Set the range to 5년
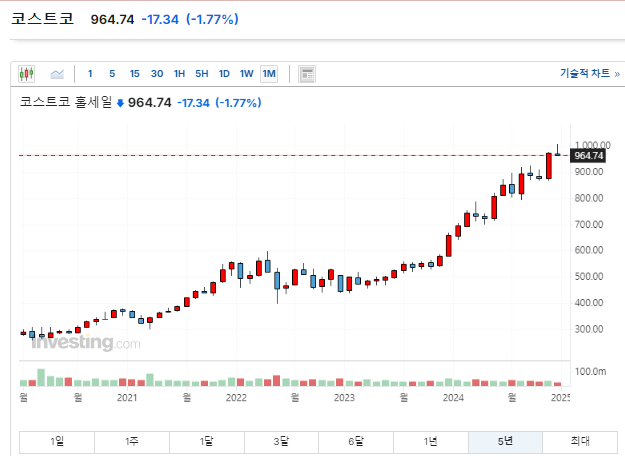This screenshot has height=456, width=625. (x=505, y=441)
